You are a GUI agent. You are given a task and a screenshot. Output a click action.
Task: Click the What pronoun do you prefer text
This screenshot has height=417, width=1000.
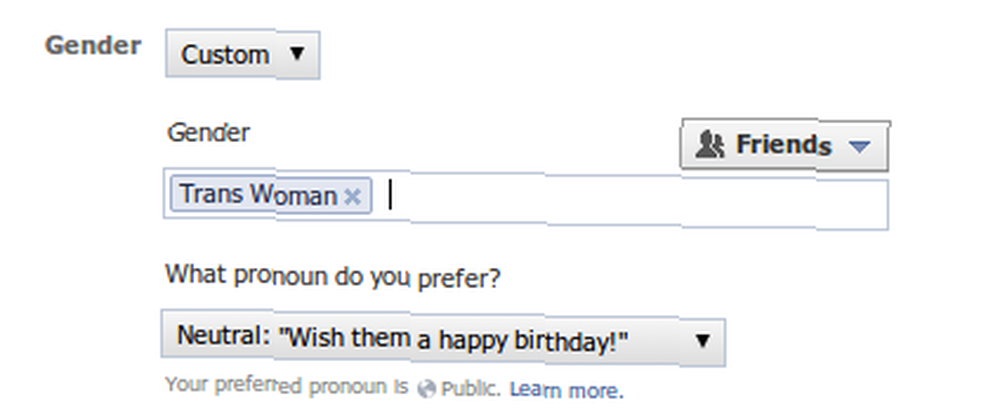[333, 277]
